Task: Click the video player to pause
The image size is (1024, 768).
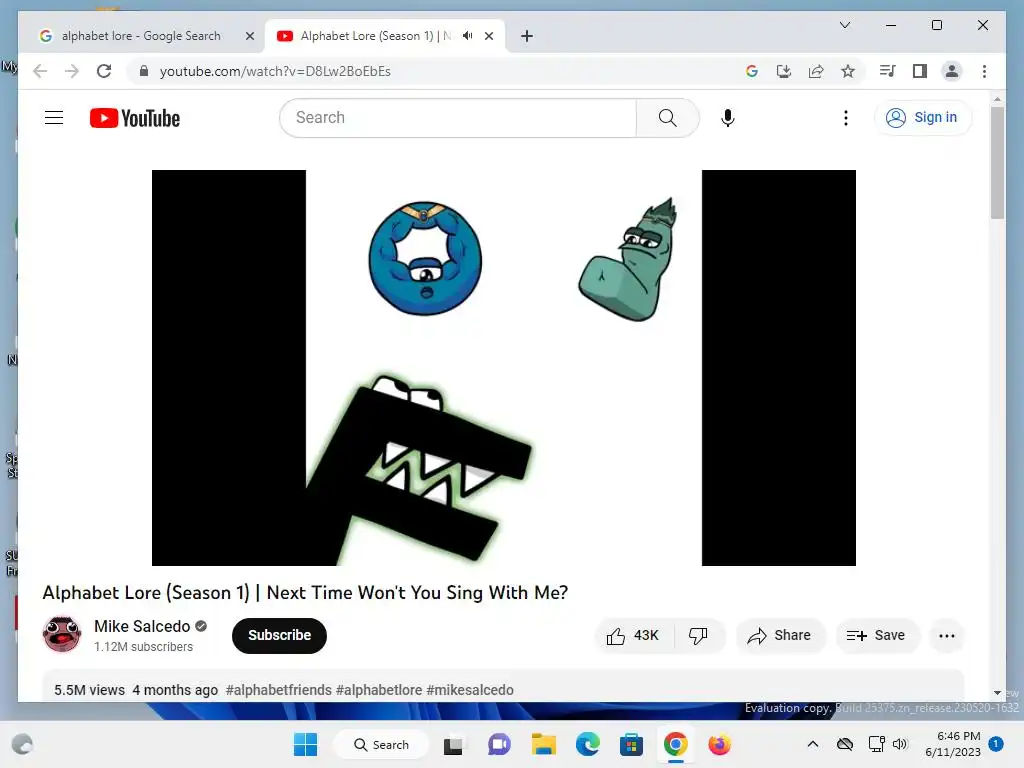Action: tap(504, 368)
